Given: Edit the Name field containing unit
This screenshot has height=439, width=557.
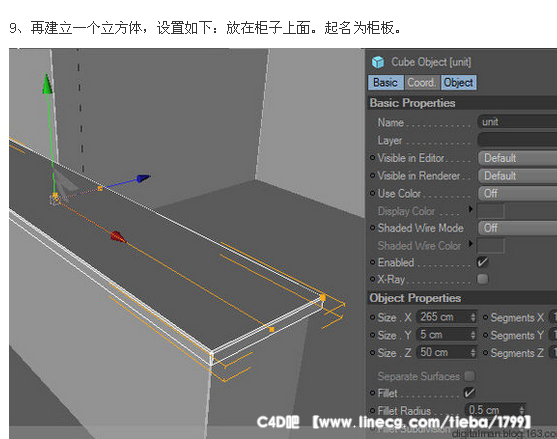Looking at the screenshot, I should click(x=518, y=122).
